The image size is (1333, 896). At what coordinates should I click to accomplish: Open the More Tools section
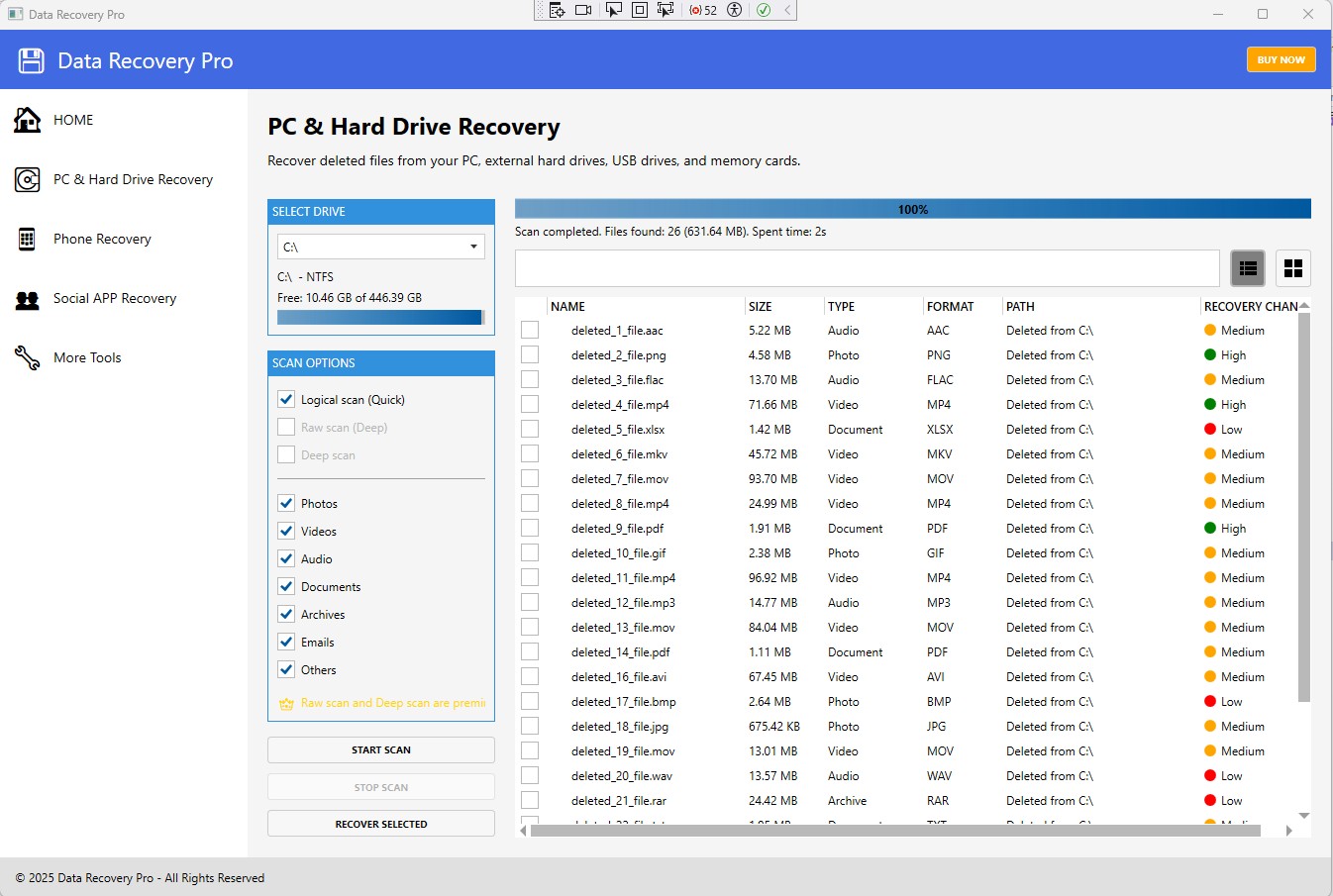[x=124, y=357]
